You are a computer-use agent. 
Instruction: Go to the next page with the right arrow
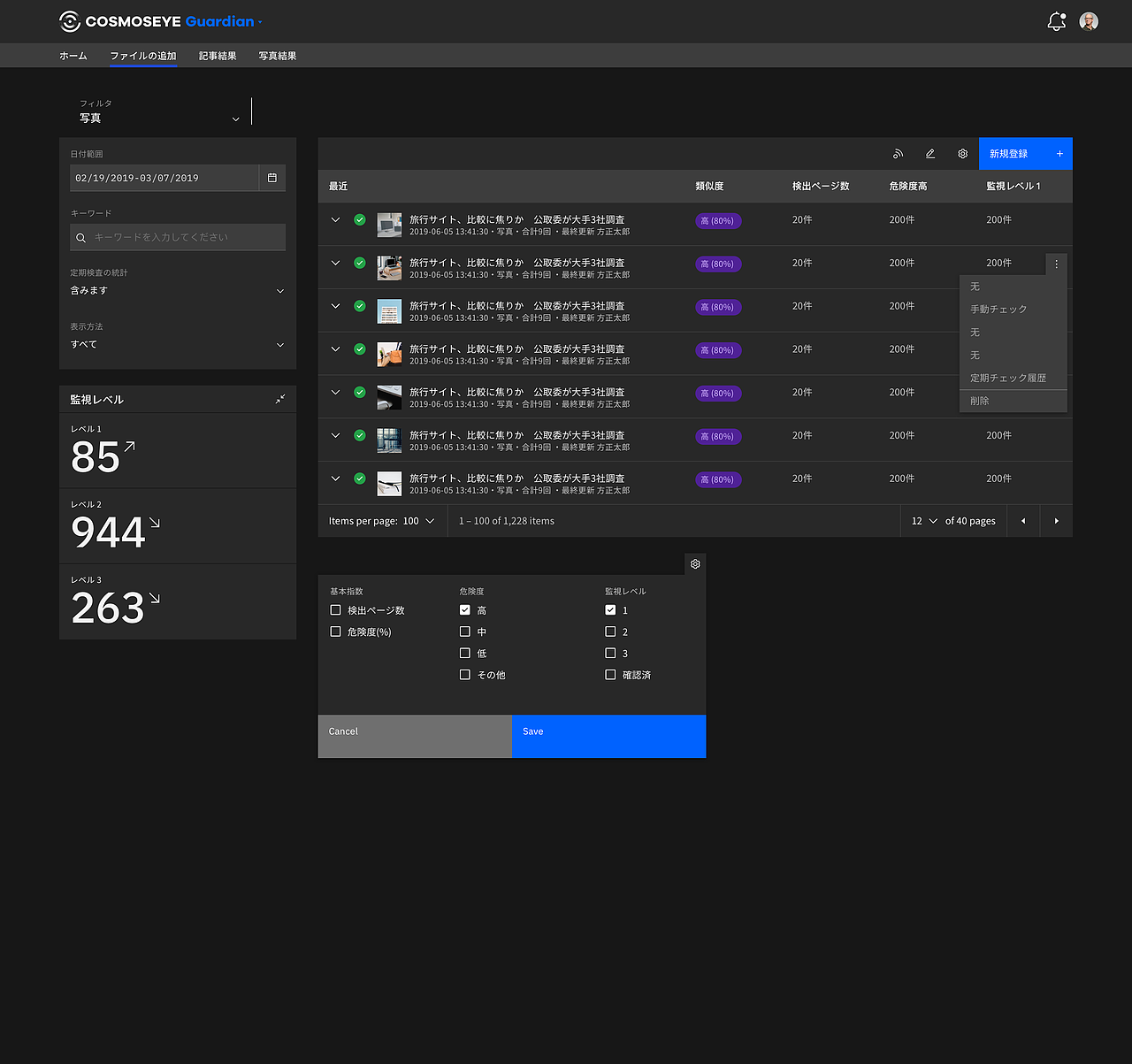(x=1056, y=521)
